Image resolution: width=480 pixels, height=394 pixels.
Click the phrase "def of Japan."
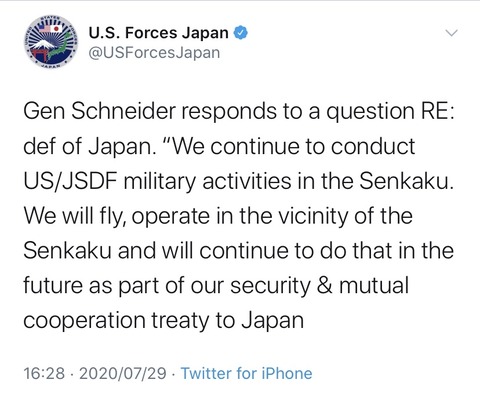(89, 146)
